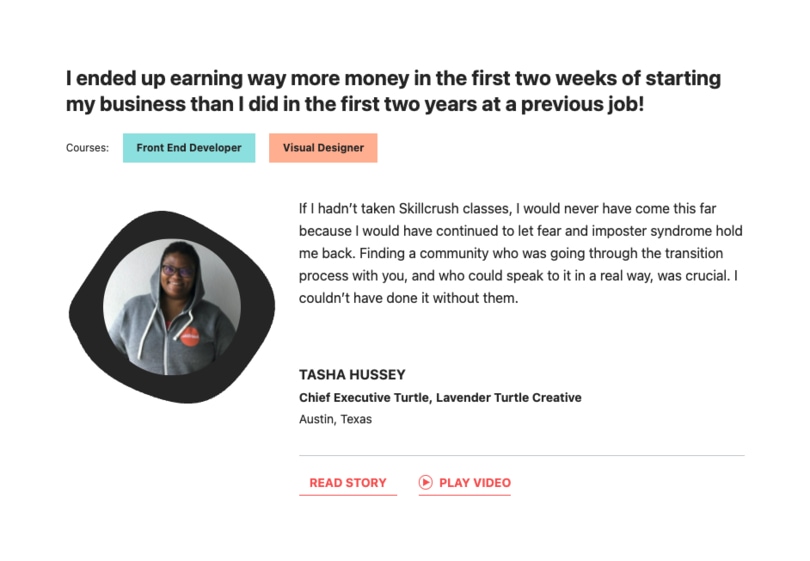Click the horizontal divider above Read Story

click(x=521, y=456)
